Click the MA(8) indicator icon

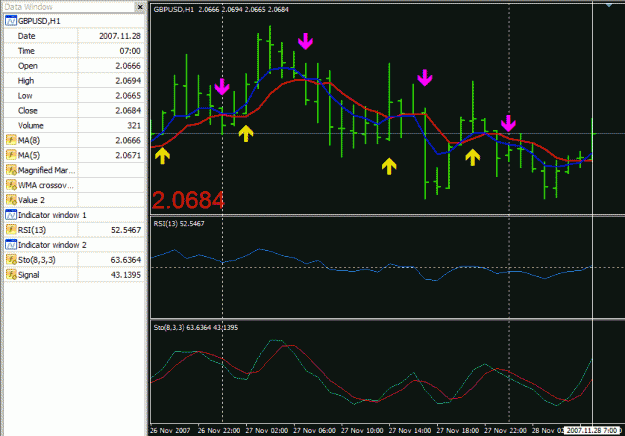coord(11,140)
